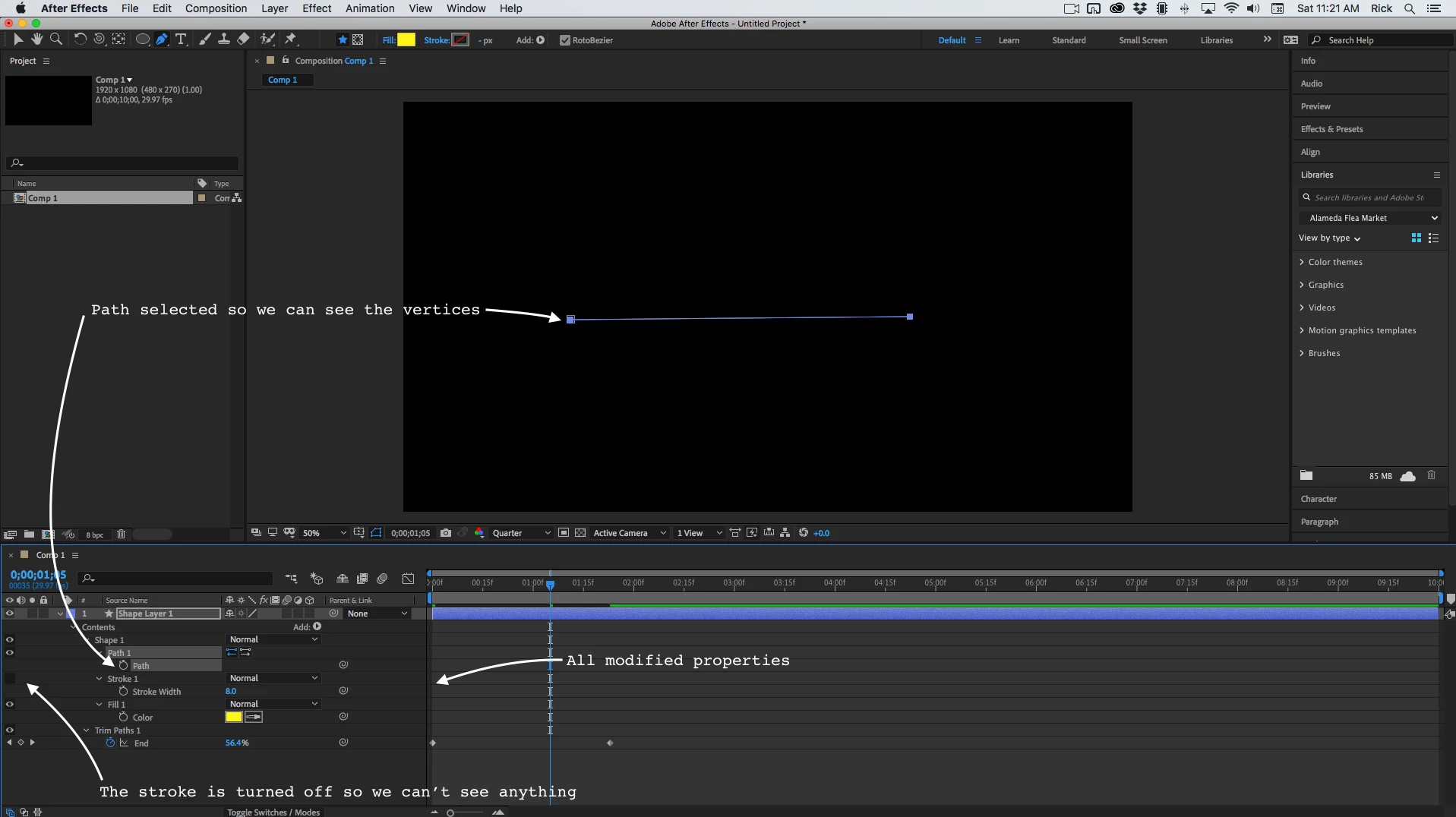Click the yellow Fill 1 Color swatch
The height and width of the screenshot is (817, 1456).
(233, 717)
